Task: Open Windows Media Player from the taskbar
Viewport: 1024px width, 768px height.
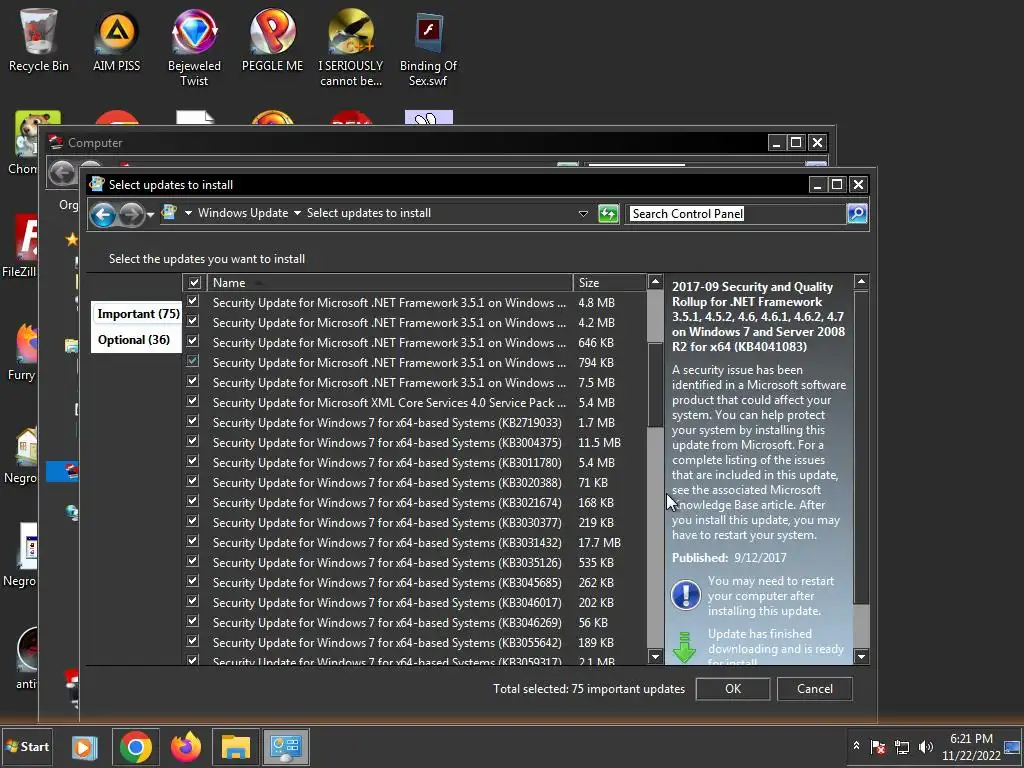Action: pos(84,747)
